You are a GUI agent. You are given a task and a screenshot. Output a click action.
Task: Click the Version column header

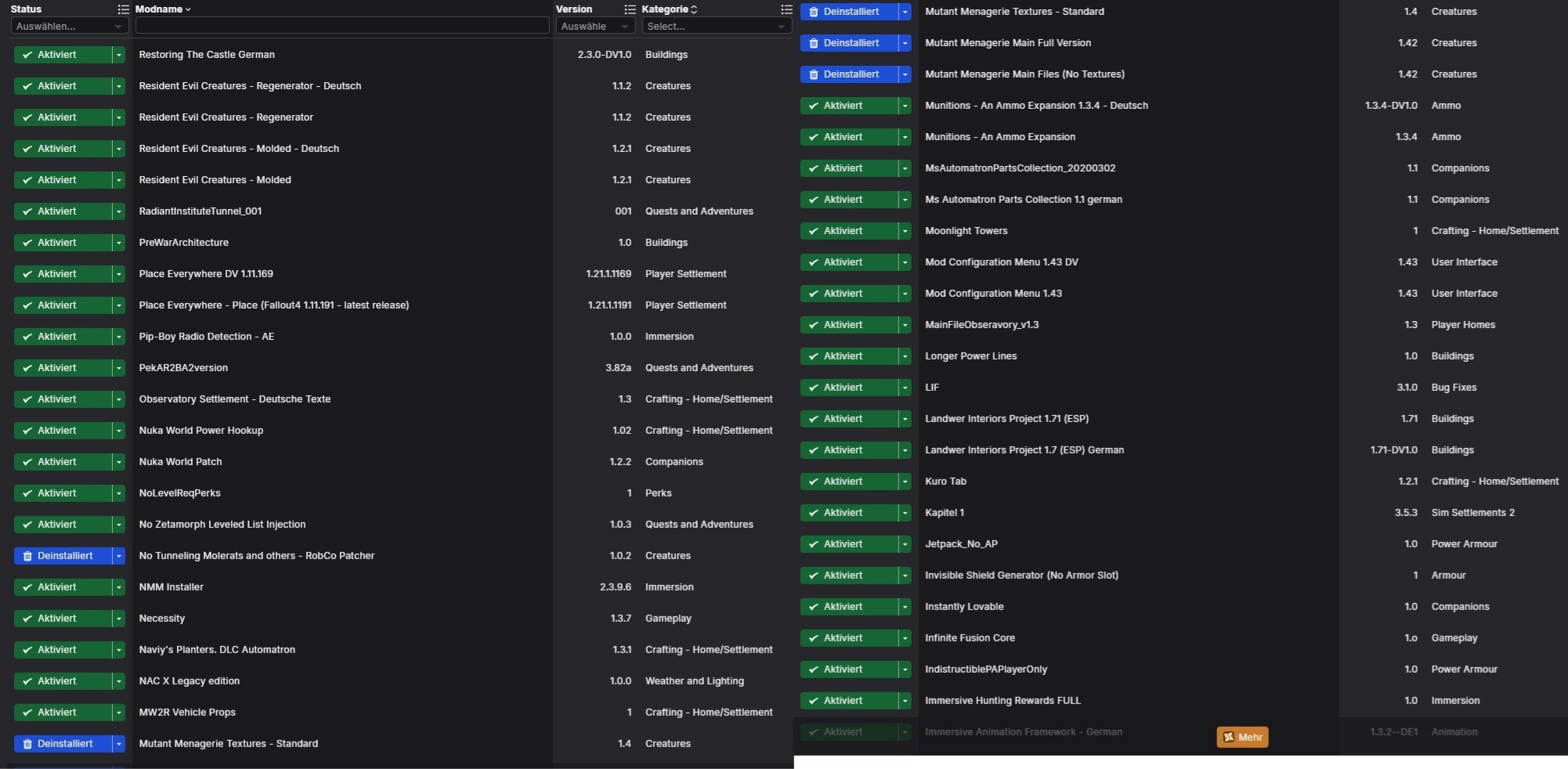pyautogui.click(x=574, y=9)
